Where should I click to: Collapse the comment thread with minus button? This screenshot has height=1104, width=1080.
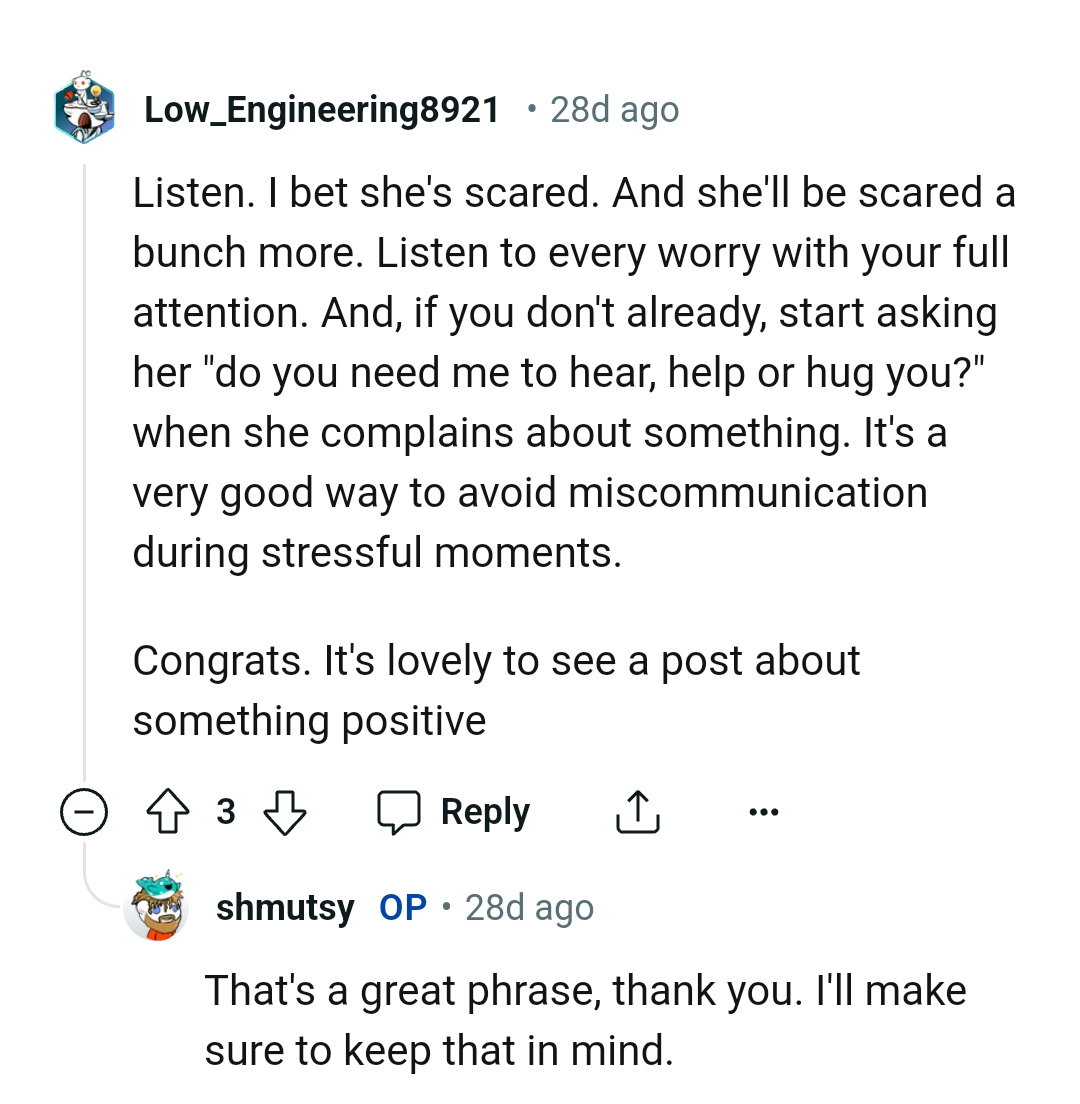[82, 814]
